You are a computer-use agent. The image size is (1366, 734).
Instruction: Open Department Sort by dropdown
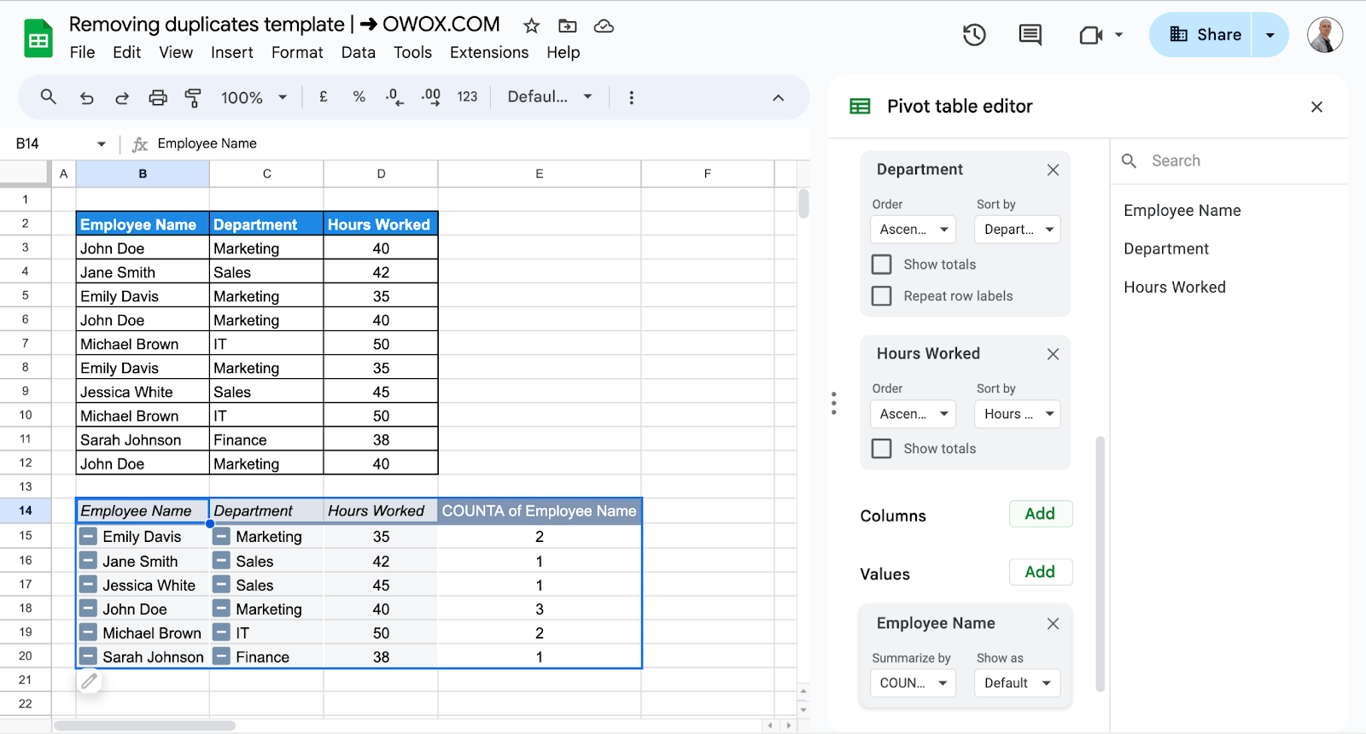[x=1017, y=229]
